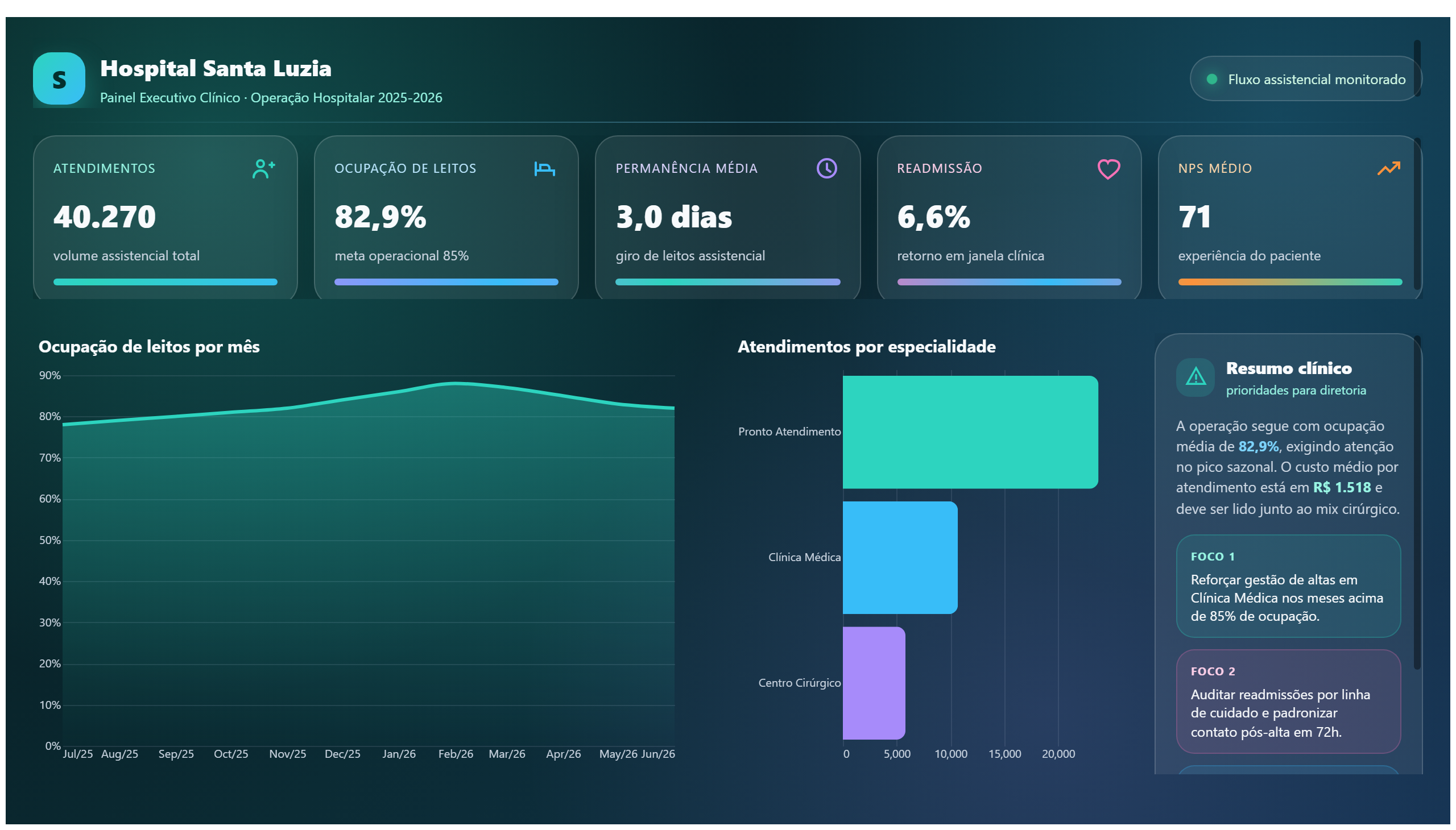
Task: Click the trending arrow icon in NPS Médio
Action: click(x=1388, y=168)
